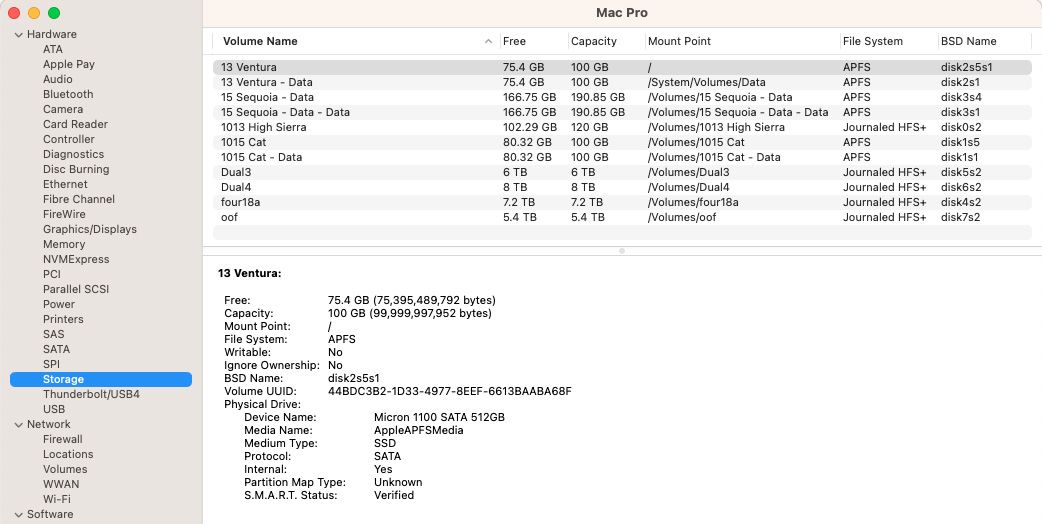Select ATA in the sidebar

click(x=52, y=49)
